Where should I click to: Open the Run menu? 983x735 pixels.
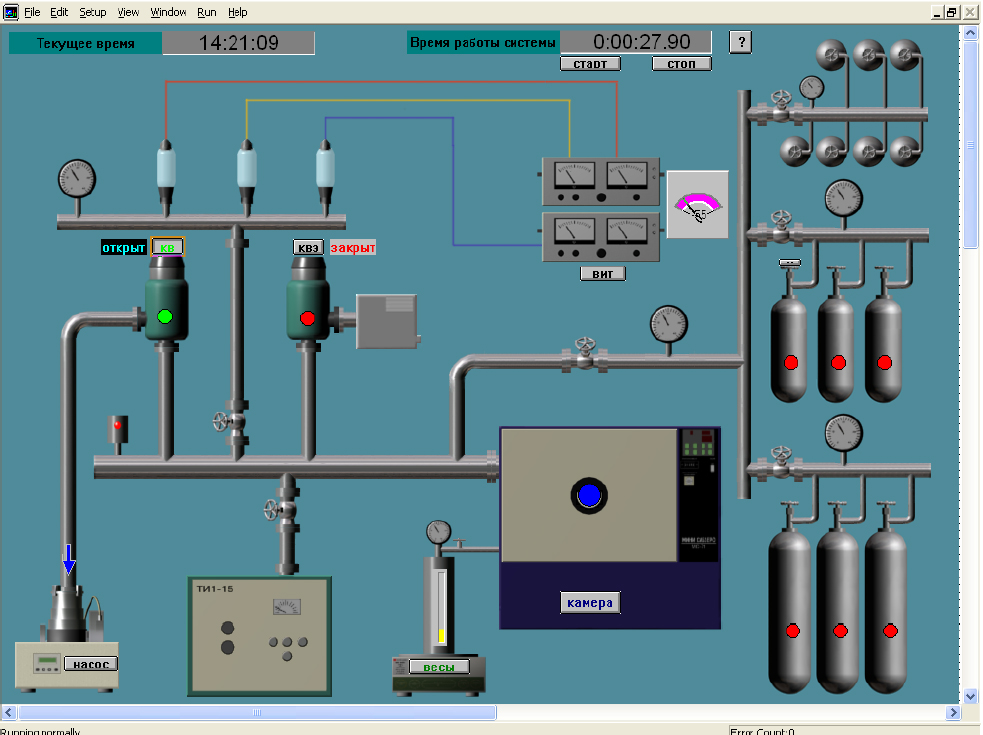click(x=206, y=12)
